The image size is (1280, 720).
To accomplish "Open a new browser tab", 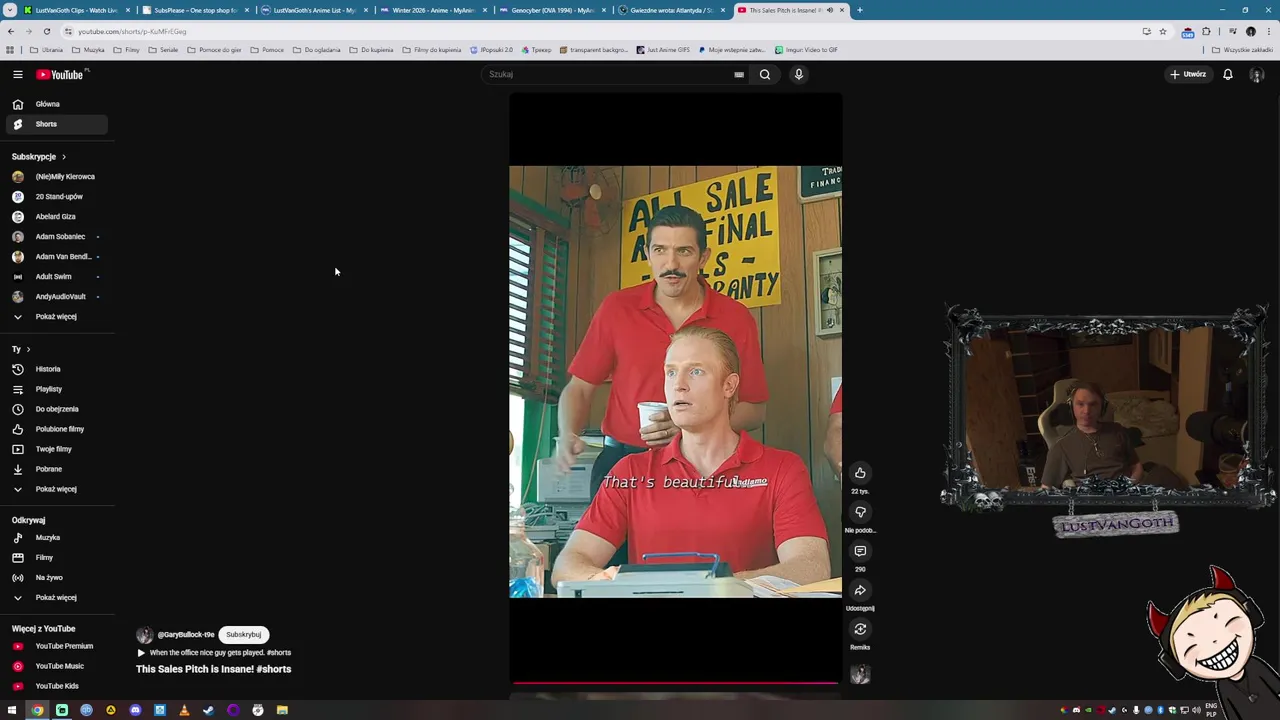I will (859, 10).
